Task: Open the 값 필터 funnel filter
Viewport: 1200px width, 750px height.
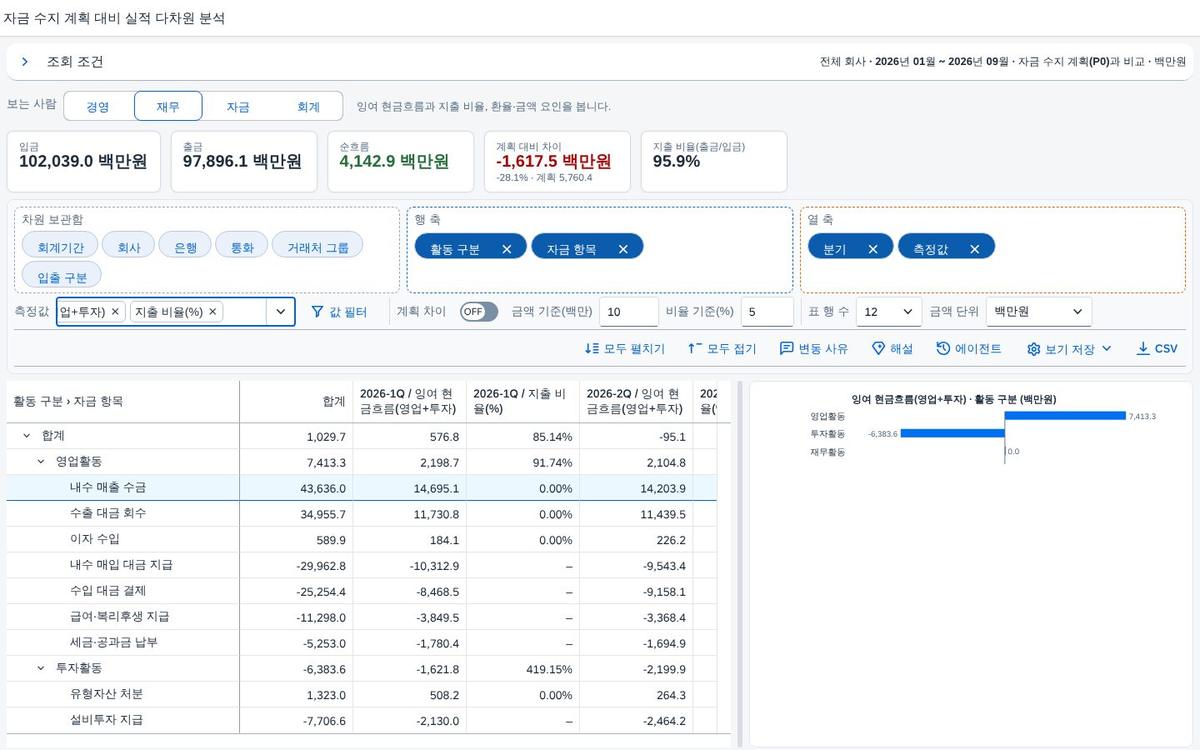Action: pos(339,312)
